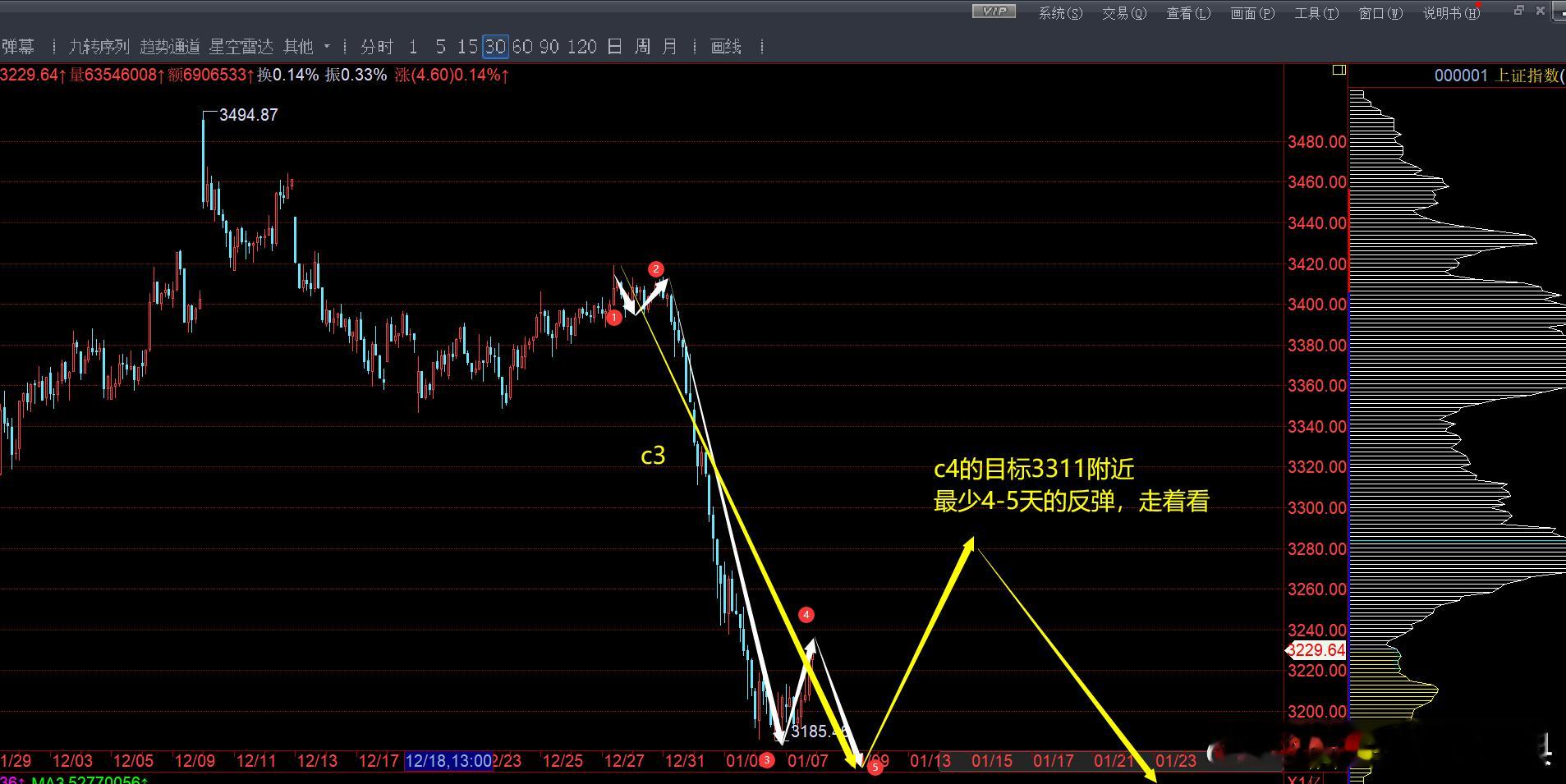Open the 画线 drawing tools
The width and height of the screenshot is (1566, 784).
tap(726, 47)
